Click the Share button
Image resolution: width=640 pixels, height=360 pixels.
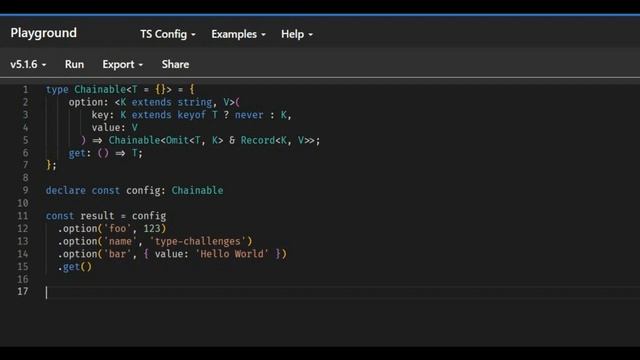[x=175, y=64]
